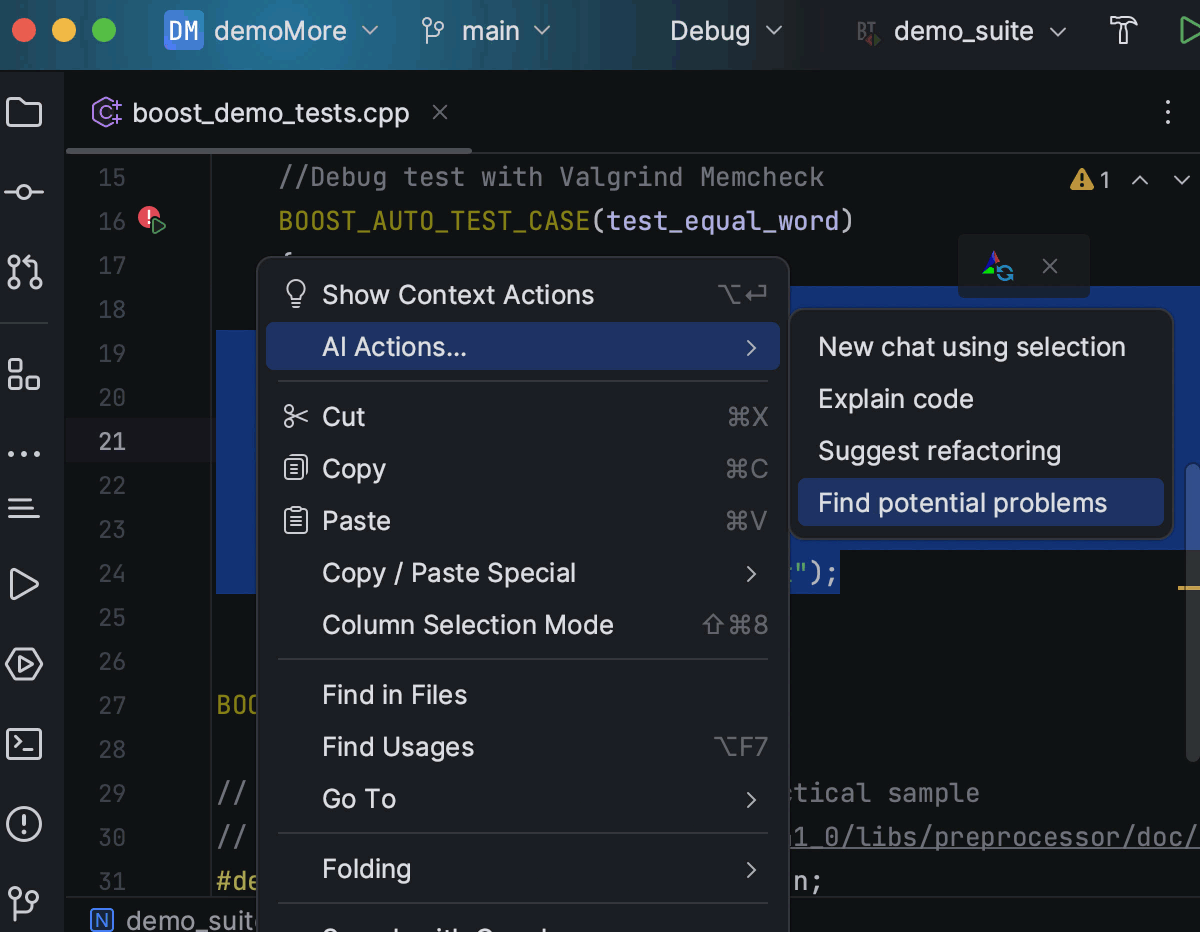Toggle Column Selection Mode
This screenshot has width=1200, height=932.
tap(467, 625)
